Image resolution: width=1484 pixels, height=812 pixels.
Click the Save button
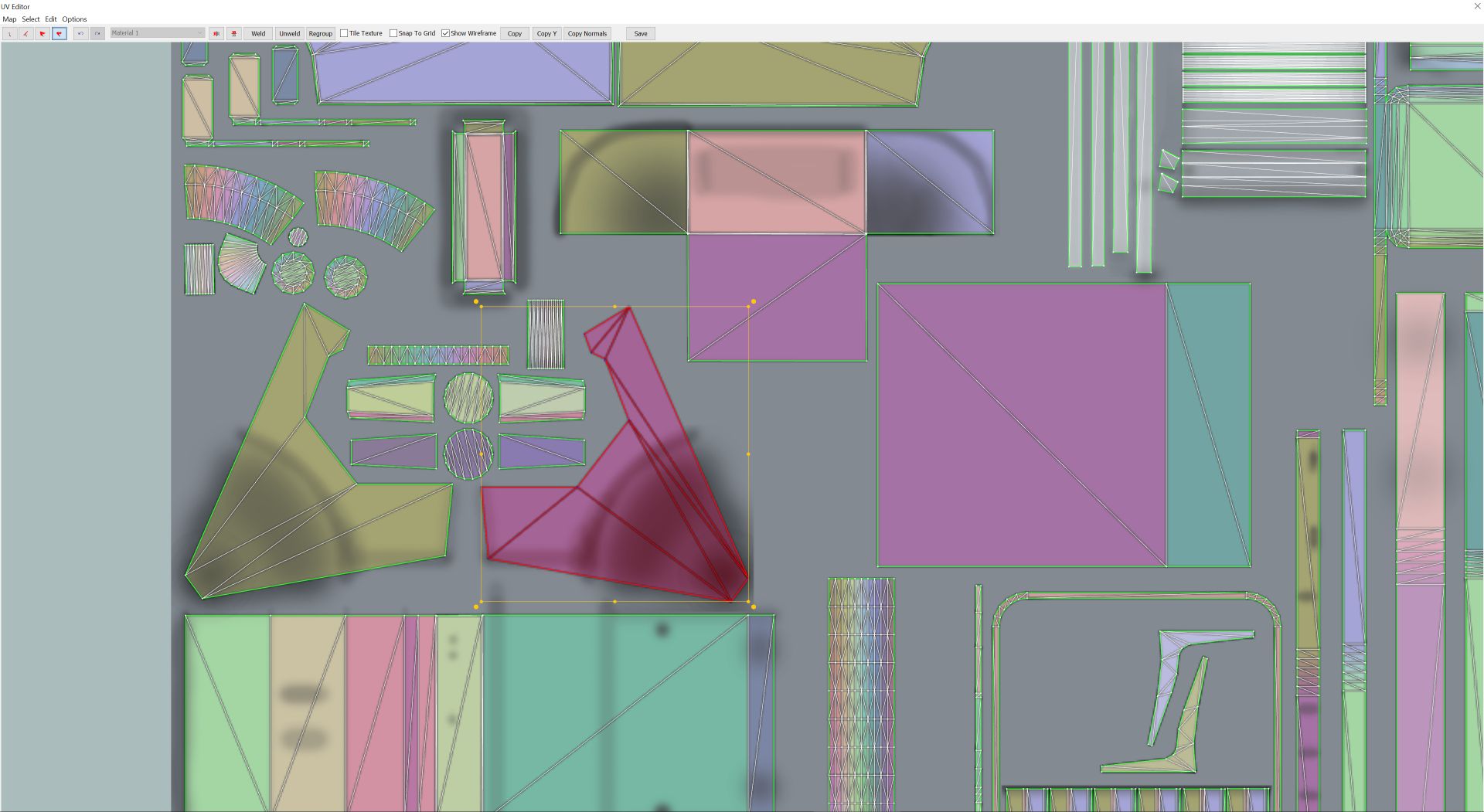point(641,33)
